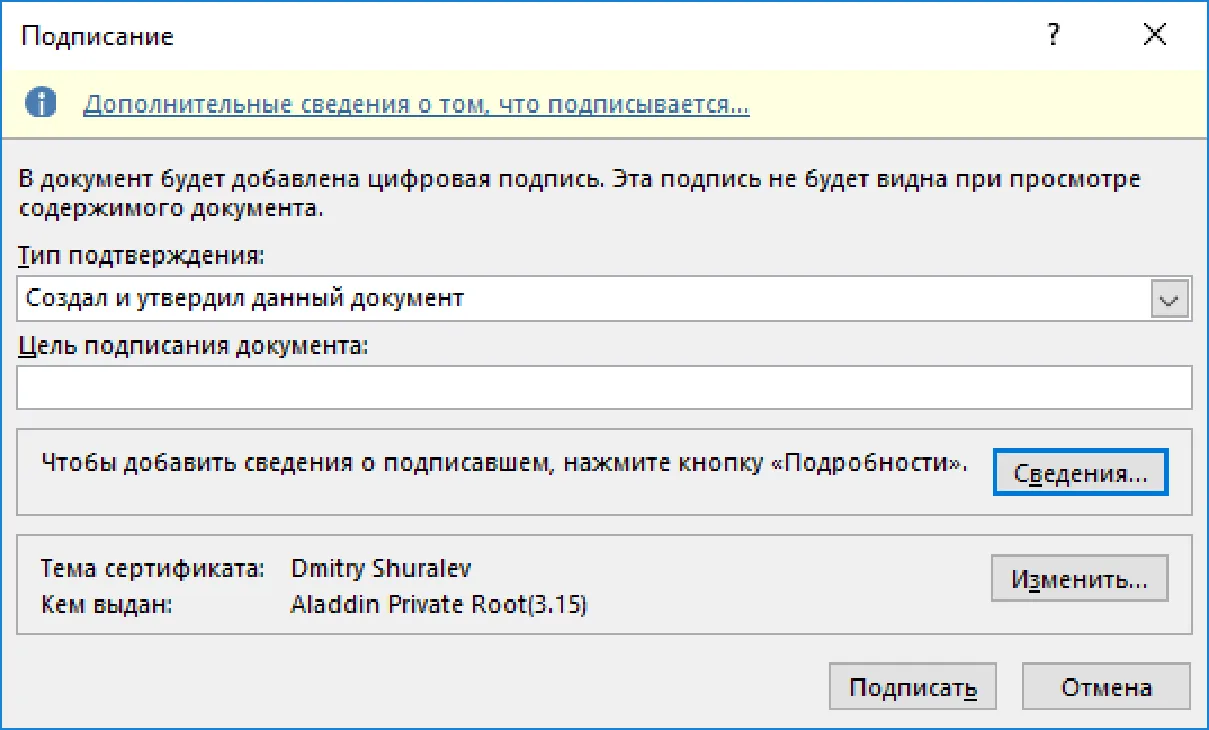This screenshot has height=730, width=1209.
Task: Click the hint text mentioning «Подробности»
Action: (504, 462)
